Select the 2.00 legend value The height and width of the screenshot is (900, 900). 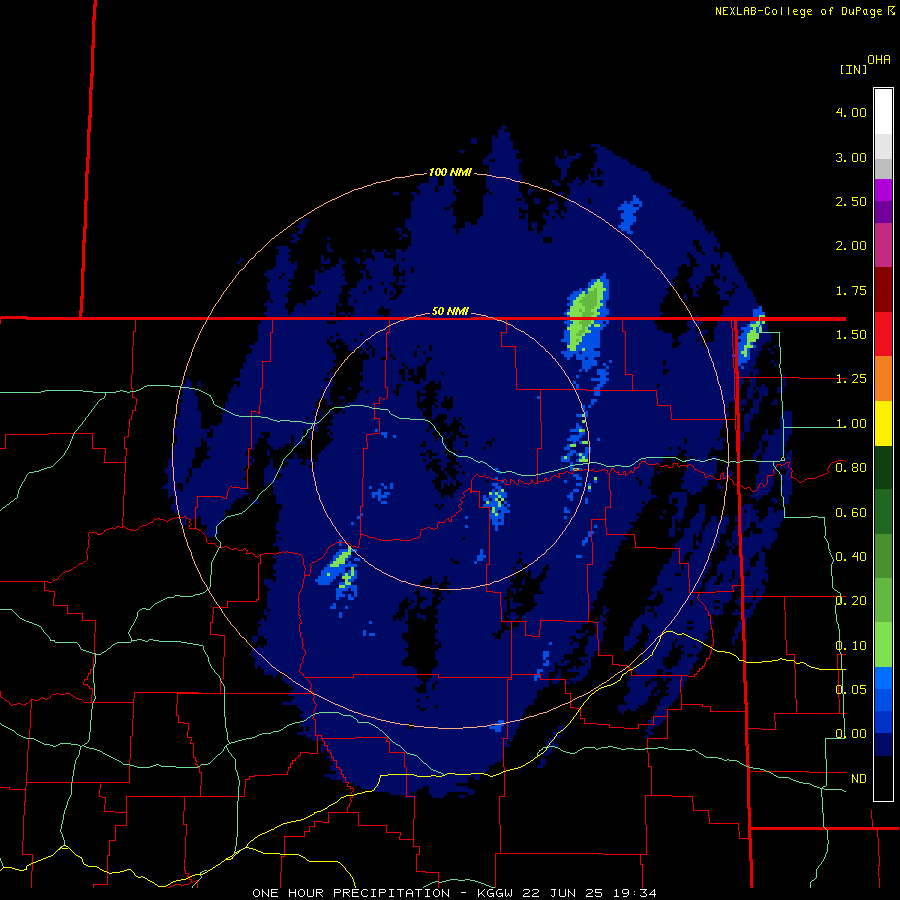(x=851, y=246)
